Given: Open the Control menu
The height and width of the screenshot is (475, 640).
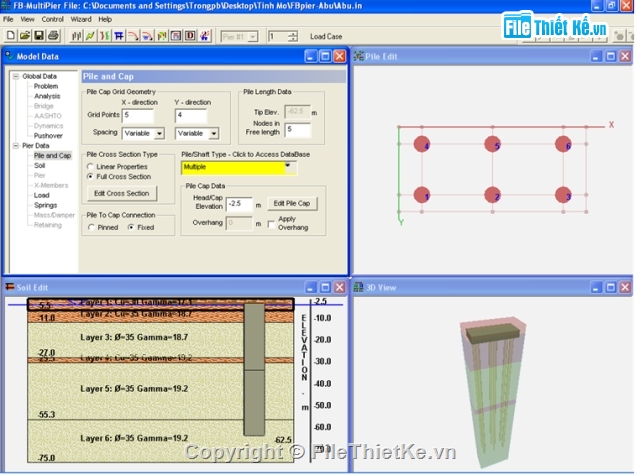Looking at the screenshot, I should (52, 19).
